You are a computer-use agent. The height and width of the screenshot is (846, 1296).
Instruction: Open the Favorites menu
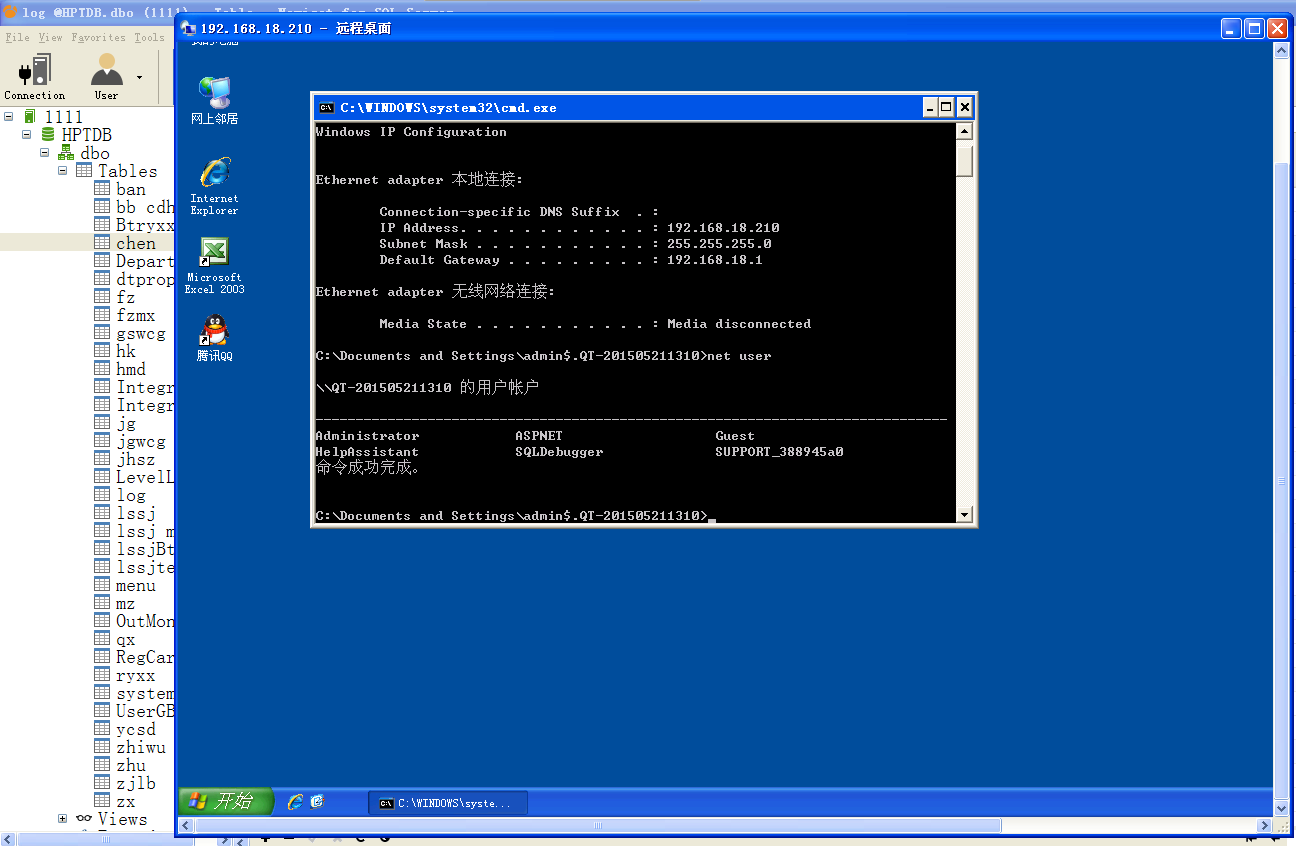(x=98, y=38)
